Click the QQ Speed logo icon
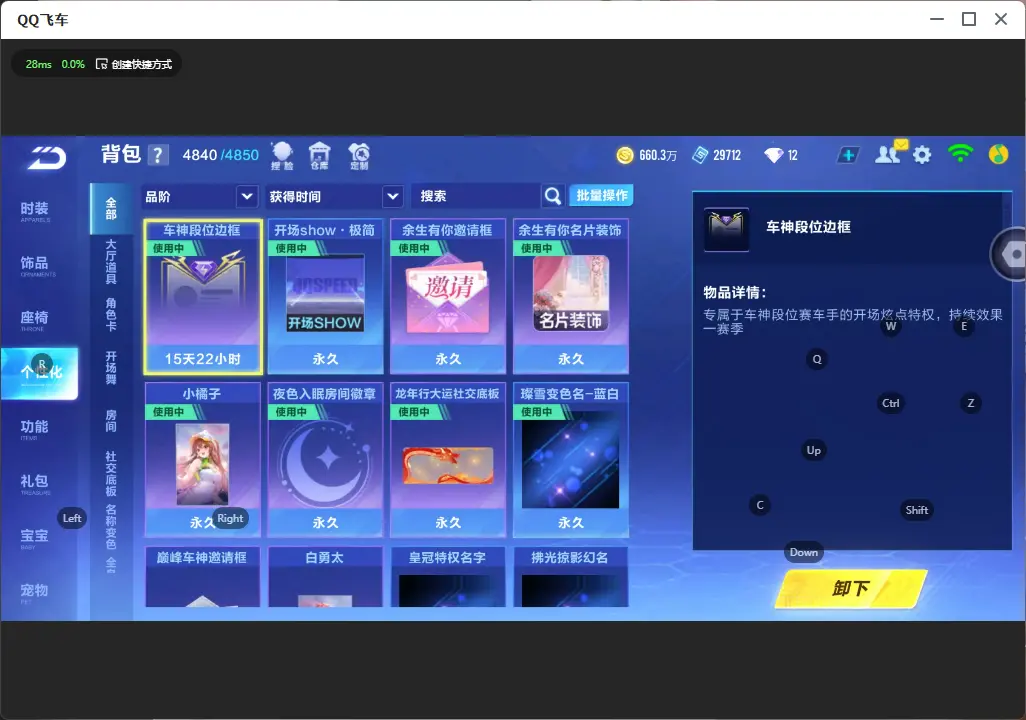This screenshot has height=720, width=1026. tap(46, 157)
